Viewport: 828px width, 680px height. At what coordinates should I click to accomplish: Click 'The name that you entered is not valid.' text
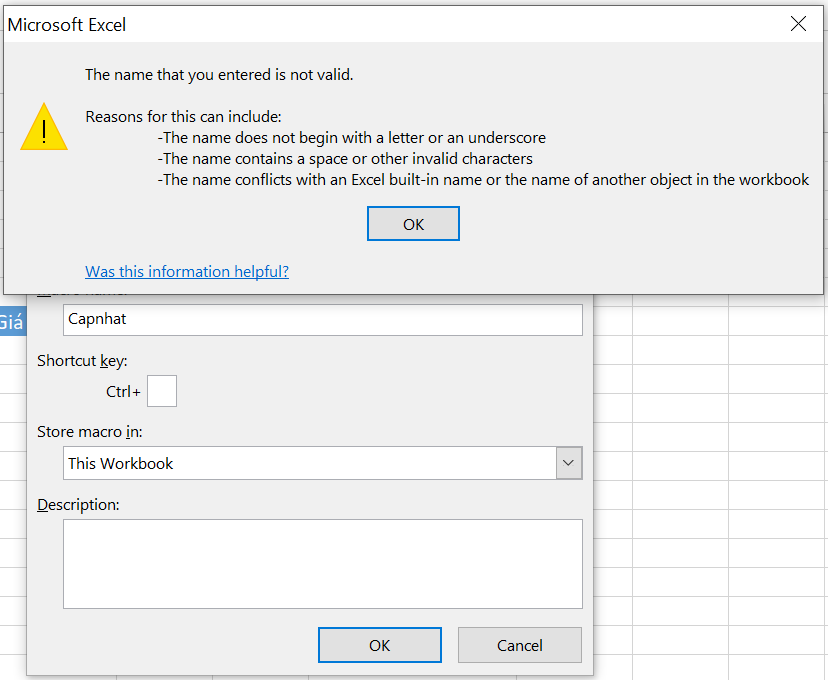219,74
